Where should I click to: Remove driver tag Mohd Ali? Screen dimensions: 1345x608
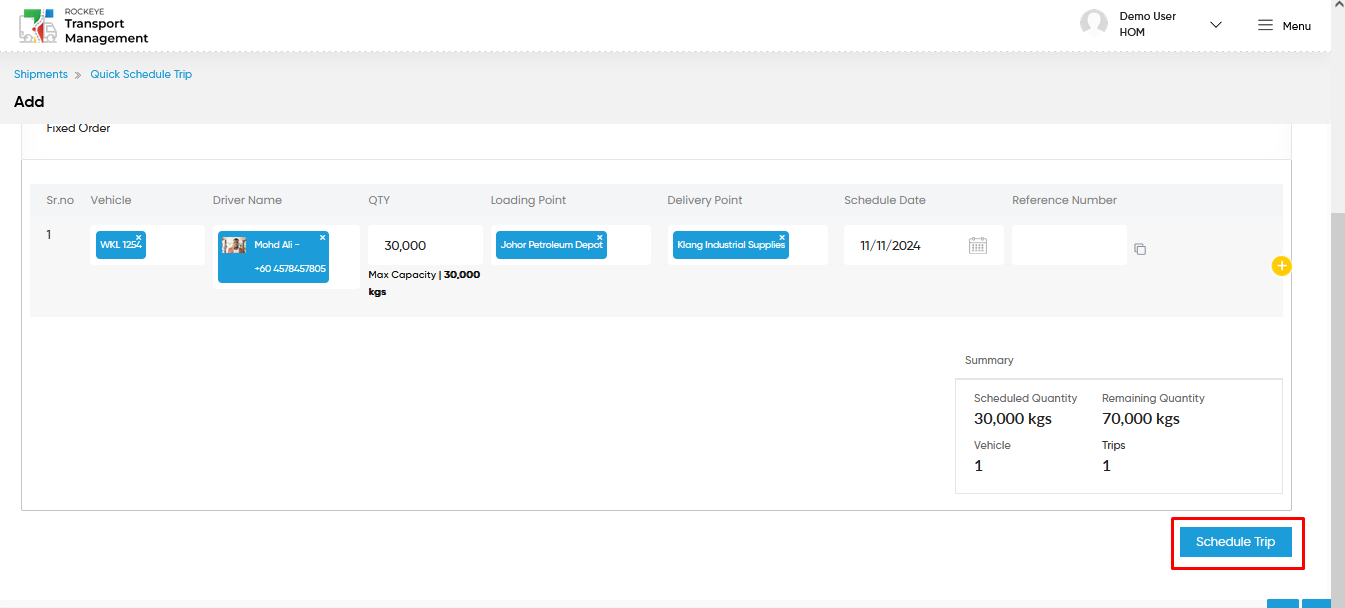coord(322,237)
